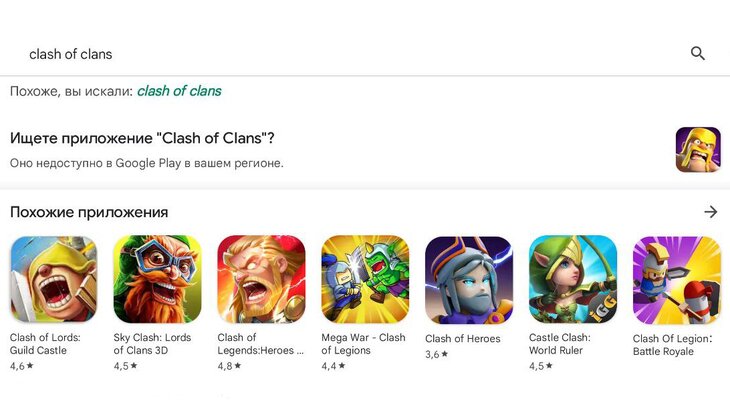
Task: Select the 'Castle Clash: World Ruler' title
Action: tap(560, 344)
